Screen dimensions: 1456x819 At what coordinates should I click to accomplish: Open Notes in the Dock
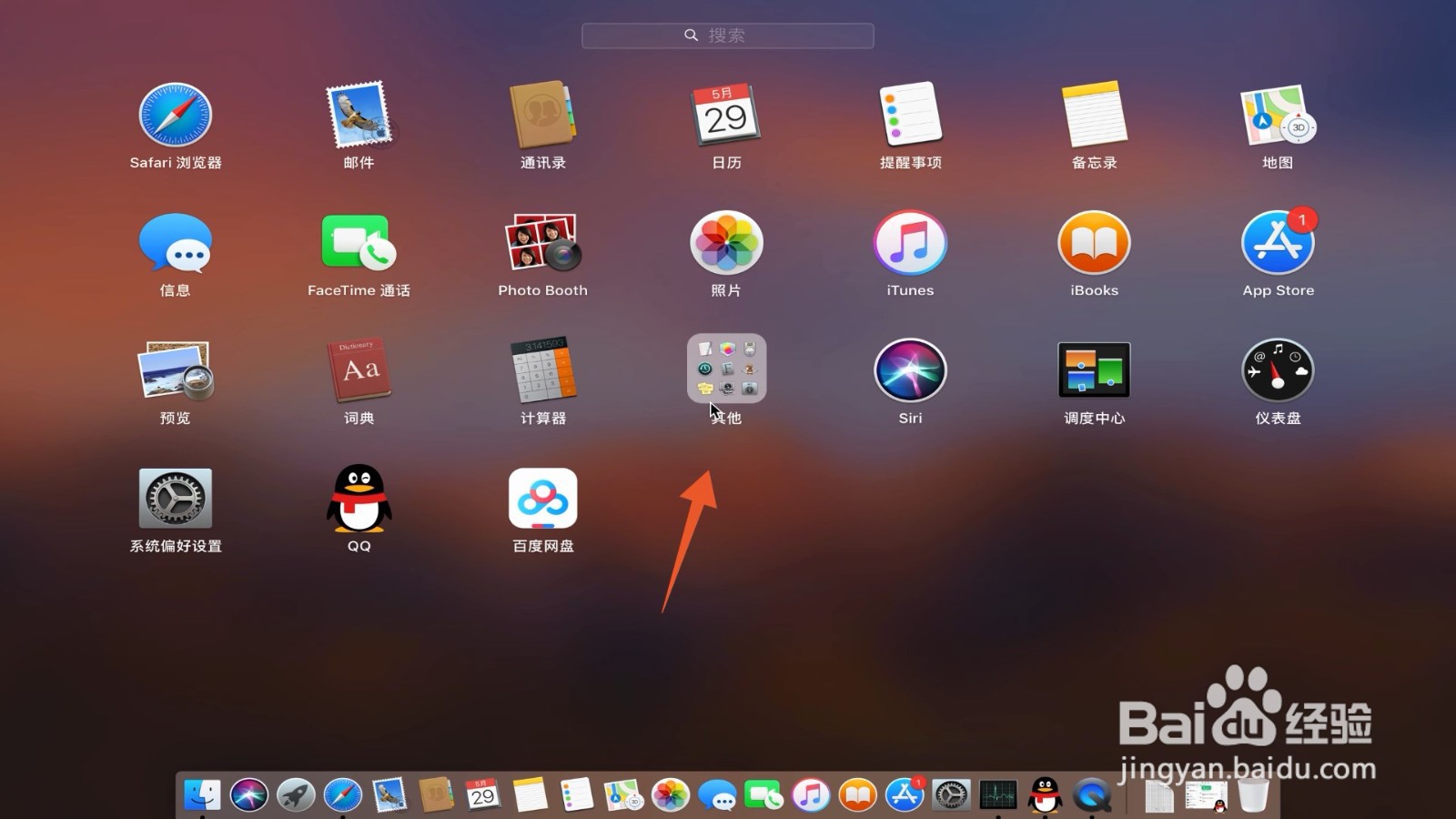pos(530,795)
